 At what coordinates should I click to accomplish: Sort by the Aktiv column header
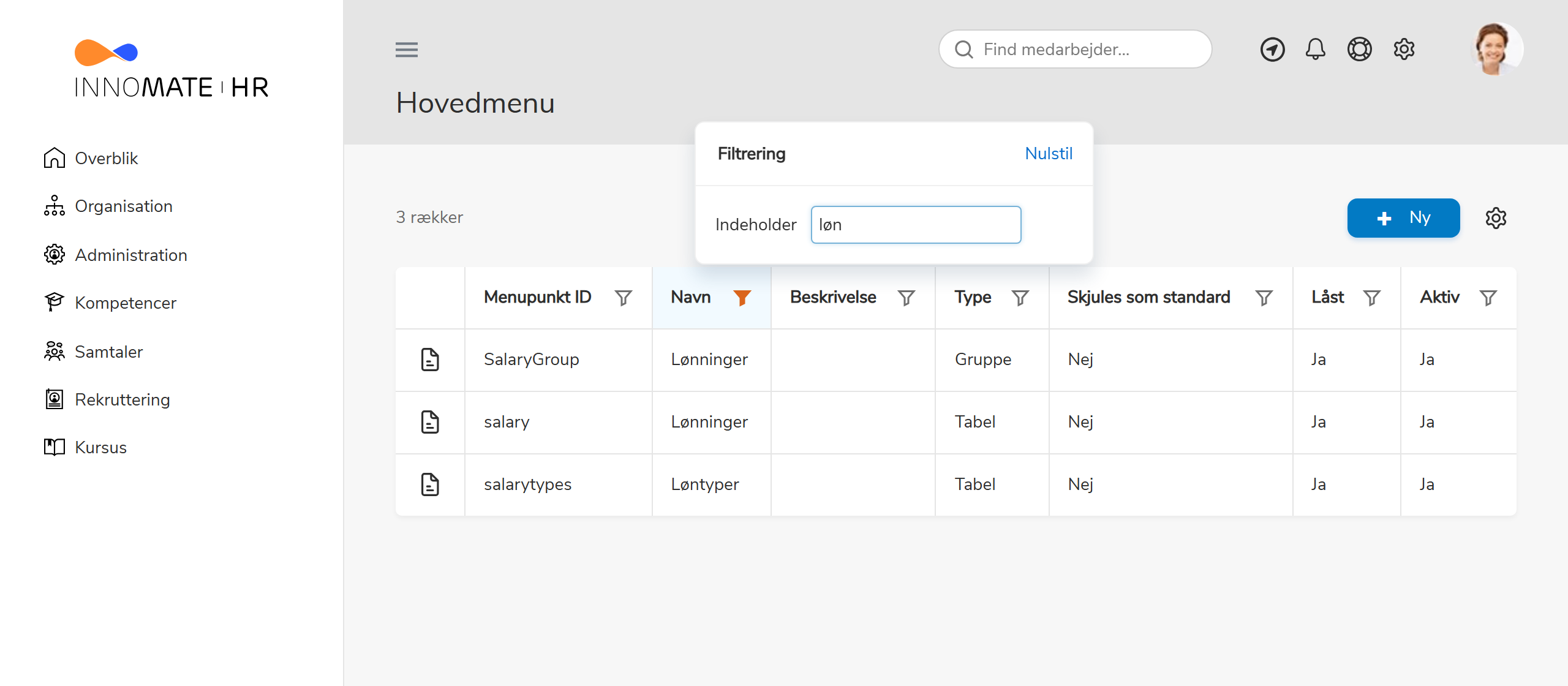point(1439,297)
